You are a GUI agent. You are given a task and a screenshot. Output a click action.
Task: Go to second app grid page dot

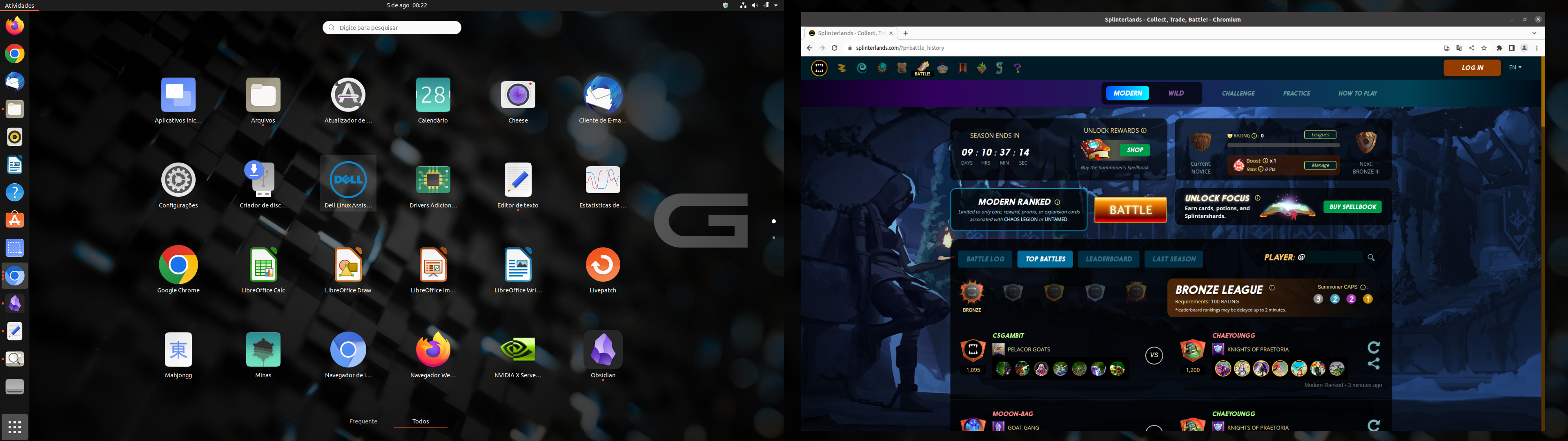774,238
